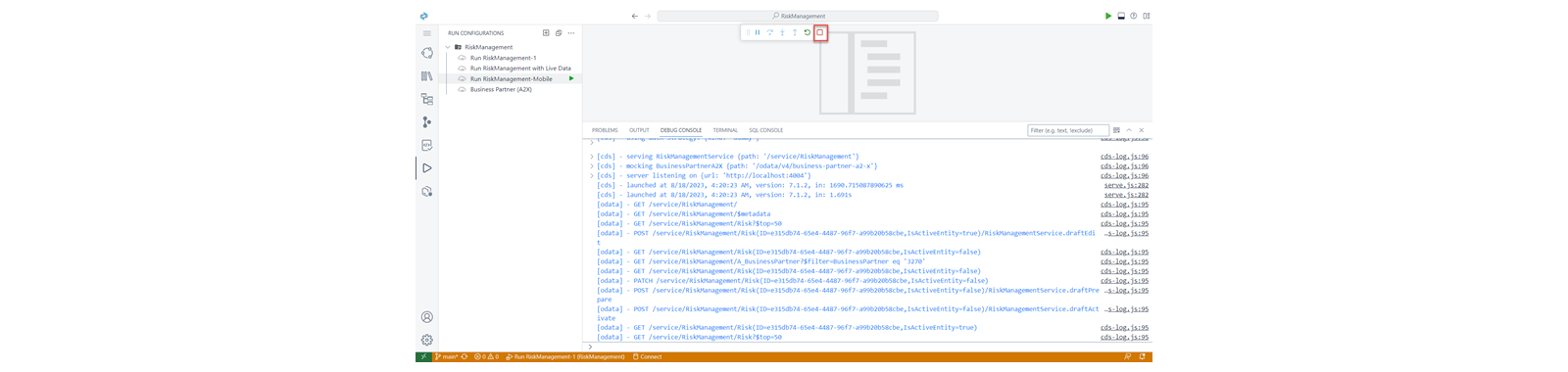This screenshot has height=372, width=1568.
Task: Click the Step Into debug icon
Action: point(782,32)
